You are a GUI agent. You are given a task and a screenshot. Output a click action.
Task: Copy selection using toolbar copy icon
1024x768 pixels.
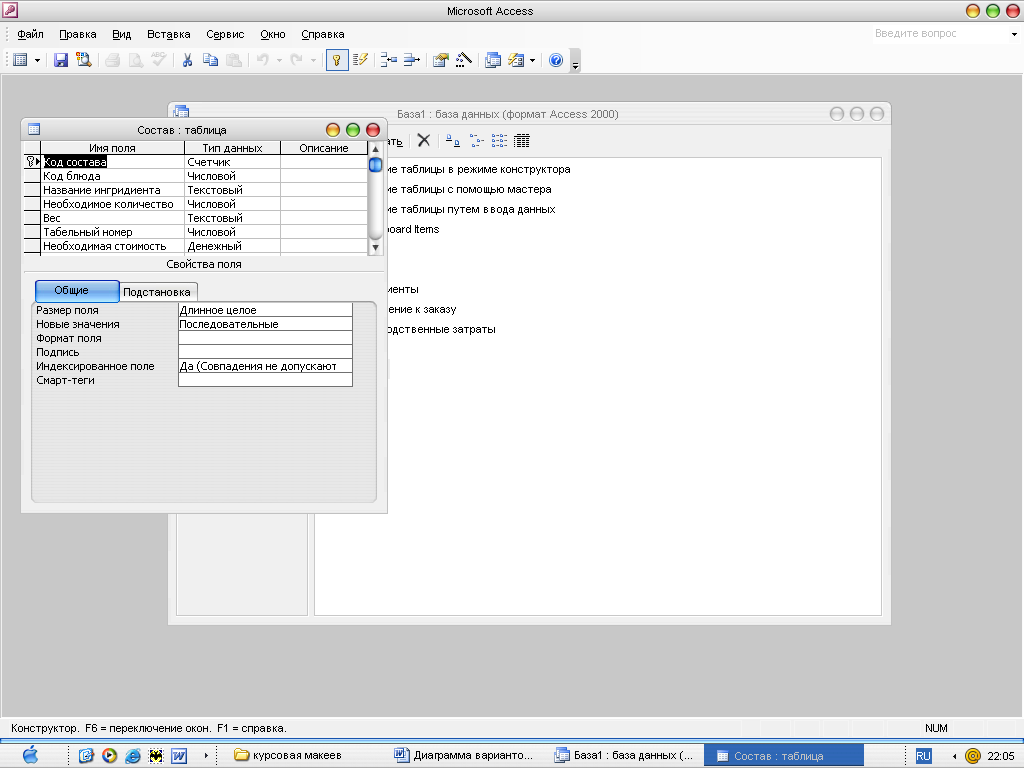click(x=210, y=60)
